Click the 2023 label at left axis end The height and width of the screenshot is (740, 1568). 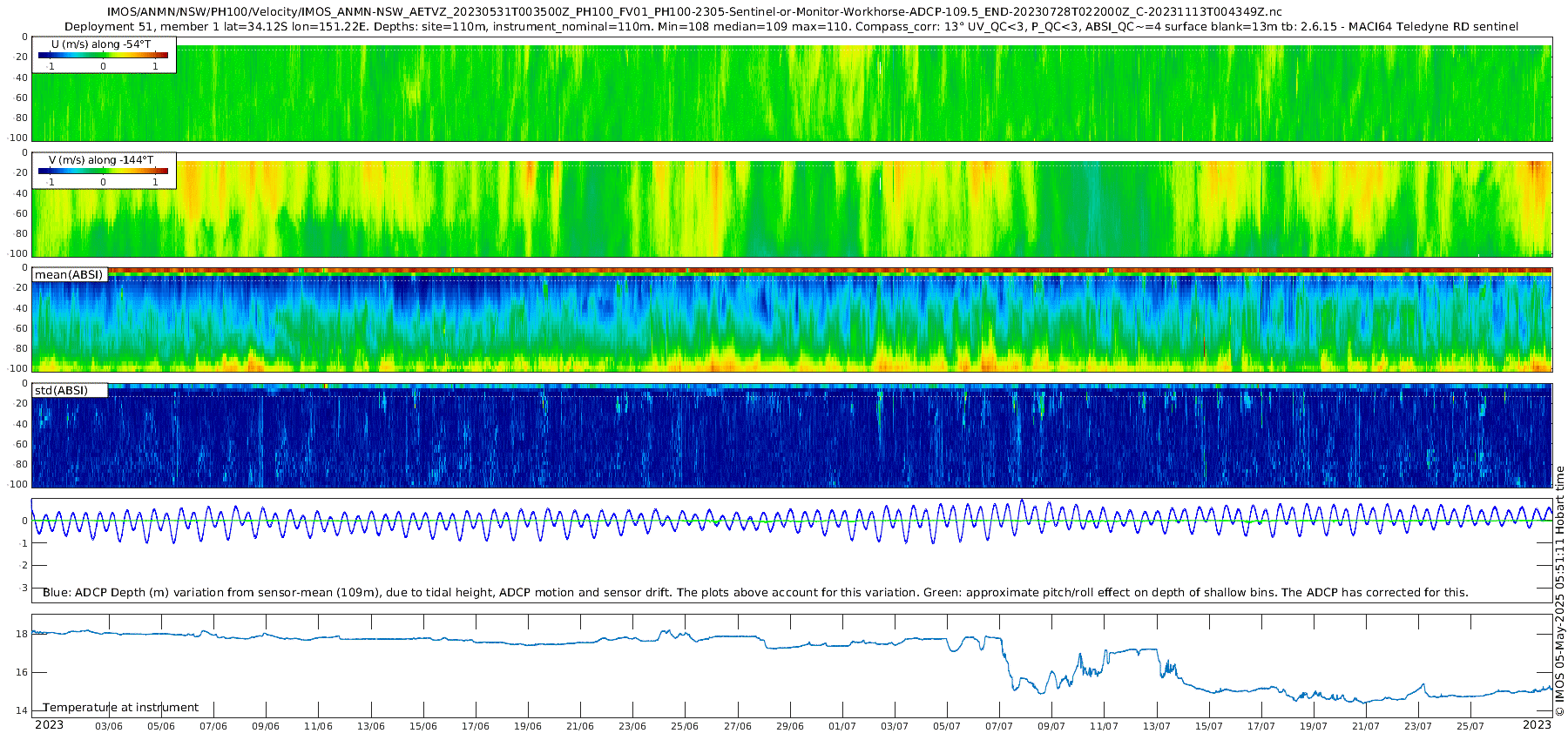[x=49, y=725]
